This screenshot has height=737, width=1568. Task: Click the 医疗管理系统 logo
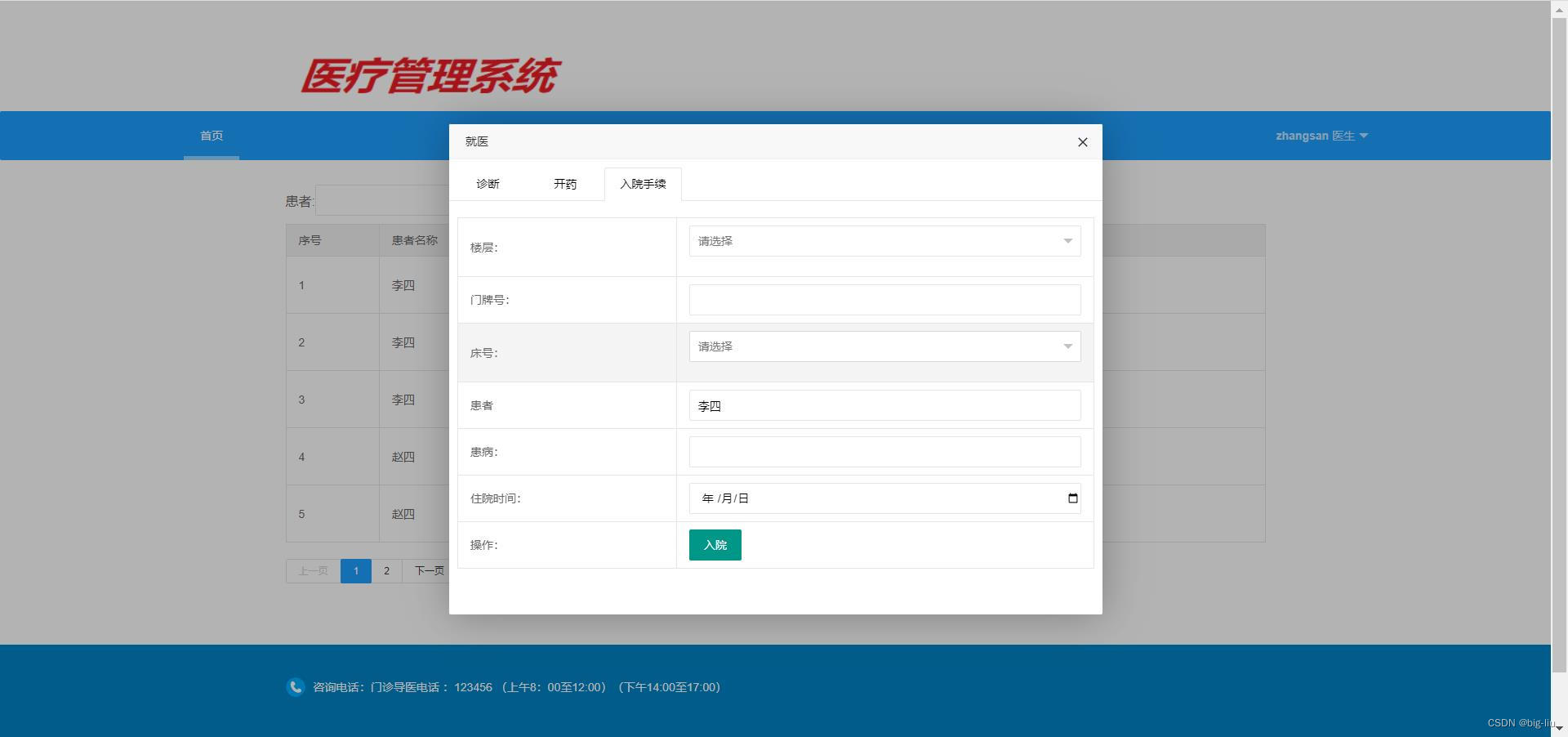[x=430, y=76]
